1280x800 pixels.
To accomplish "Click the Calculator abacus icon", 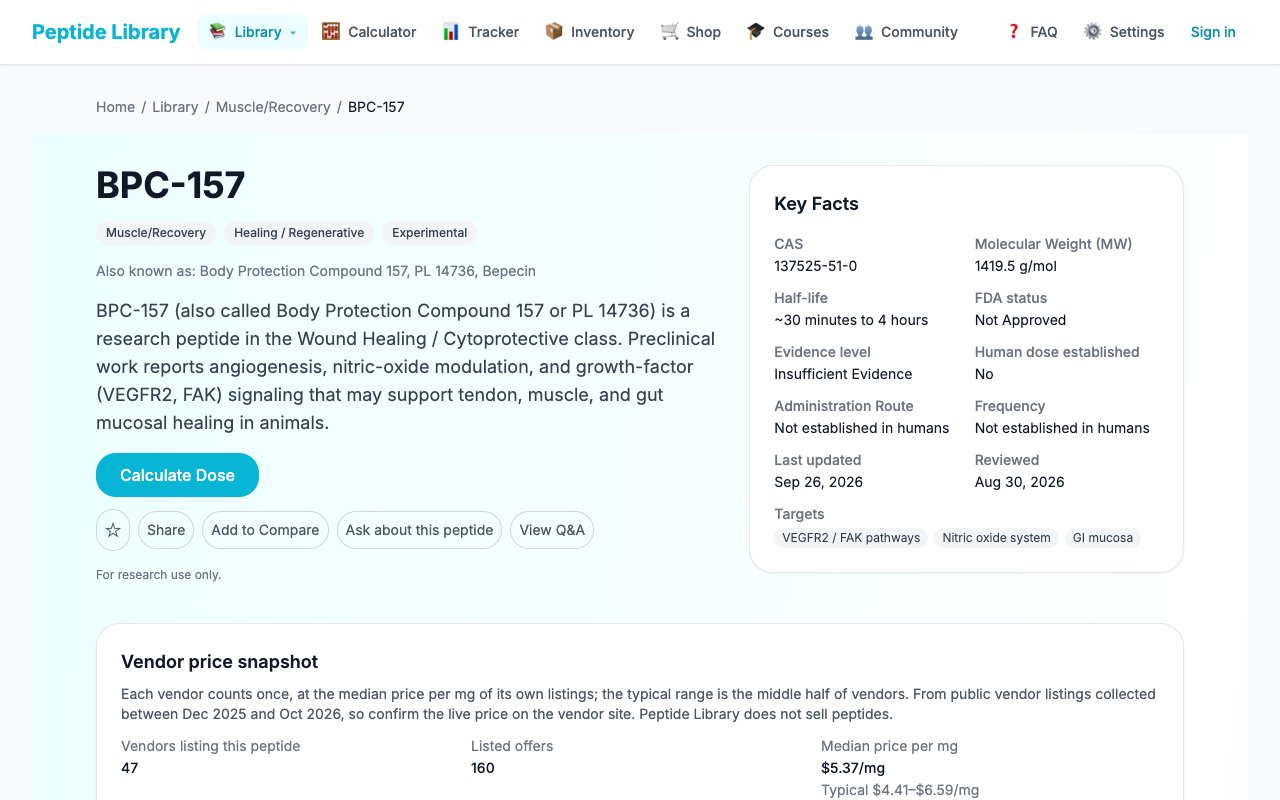I will 331,32.
